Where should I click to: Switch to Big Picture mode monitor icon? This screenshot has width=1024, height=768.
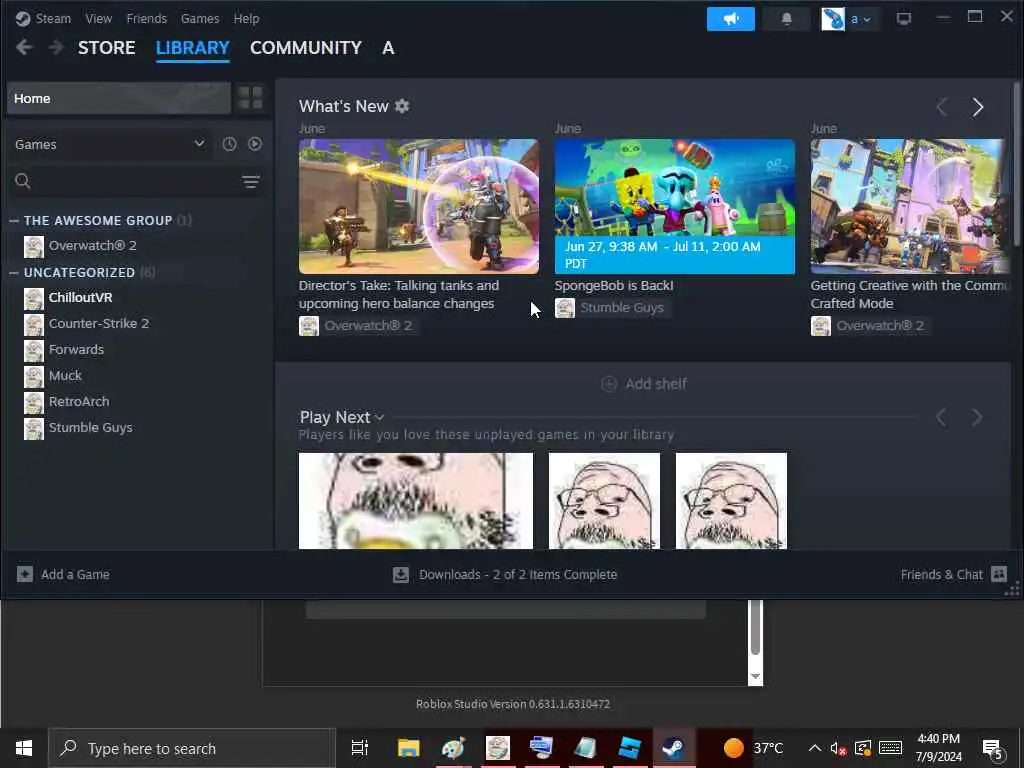coord(903,19)
